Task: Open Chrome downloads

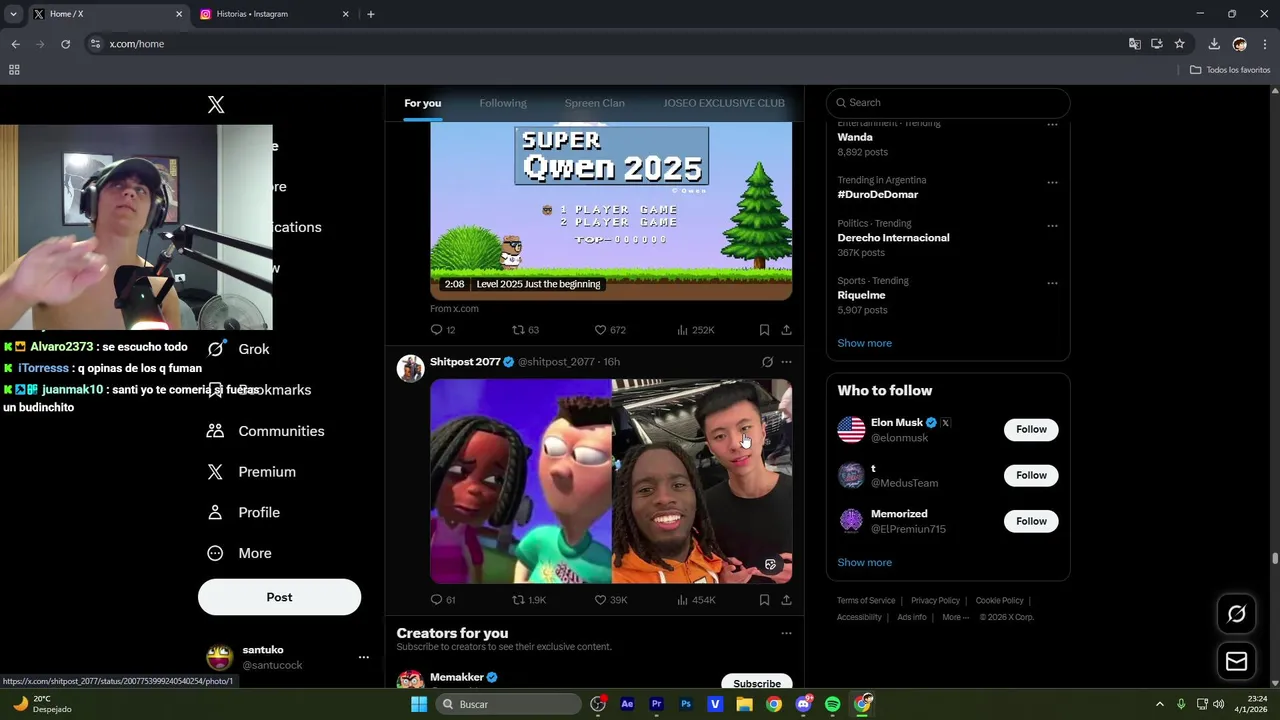Action: point(1213,44)
